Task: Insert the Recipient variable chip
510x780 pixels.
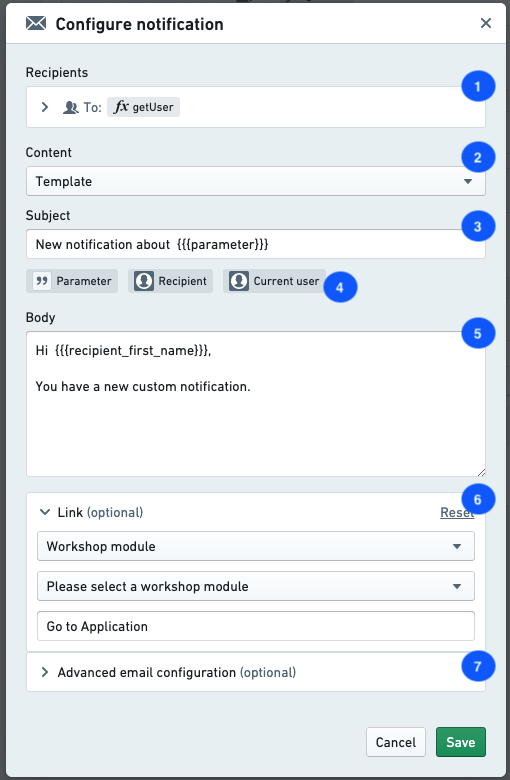Action: tap(171, 281)
